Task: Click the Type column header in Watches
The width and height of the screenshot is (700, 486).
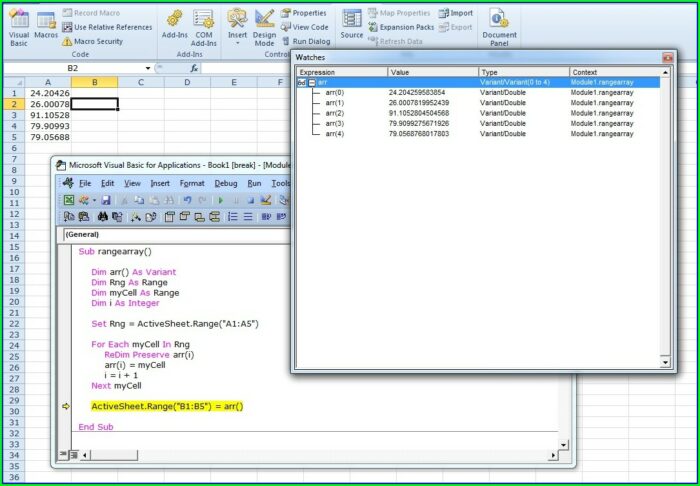Action: coord(524,72)
